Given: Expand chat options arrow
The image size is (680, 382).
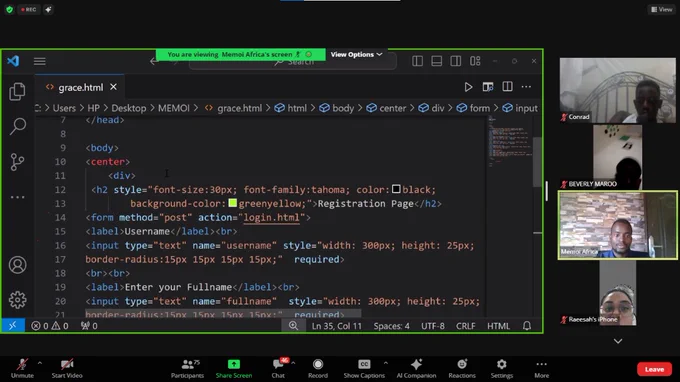Looking at the screenshot, I should point(293,363).
